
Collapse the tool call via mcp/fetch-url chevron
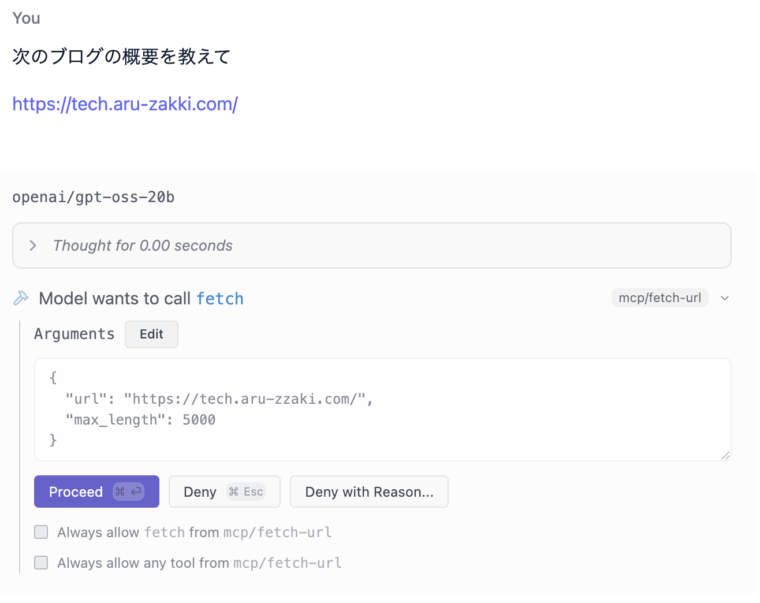pyautogui.click(x=724, y=298)
